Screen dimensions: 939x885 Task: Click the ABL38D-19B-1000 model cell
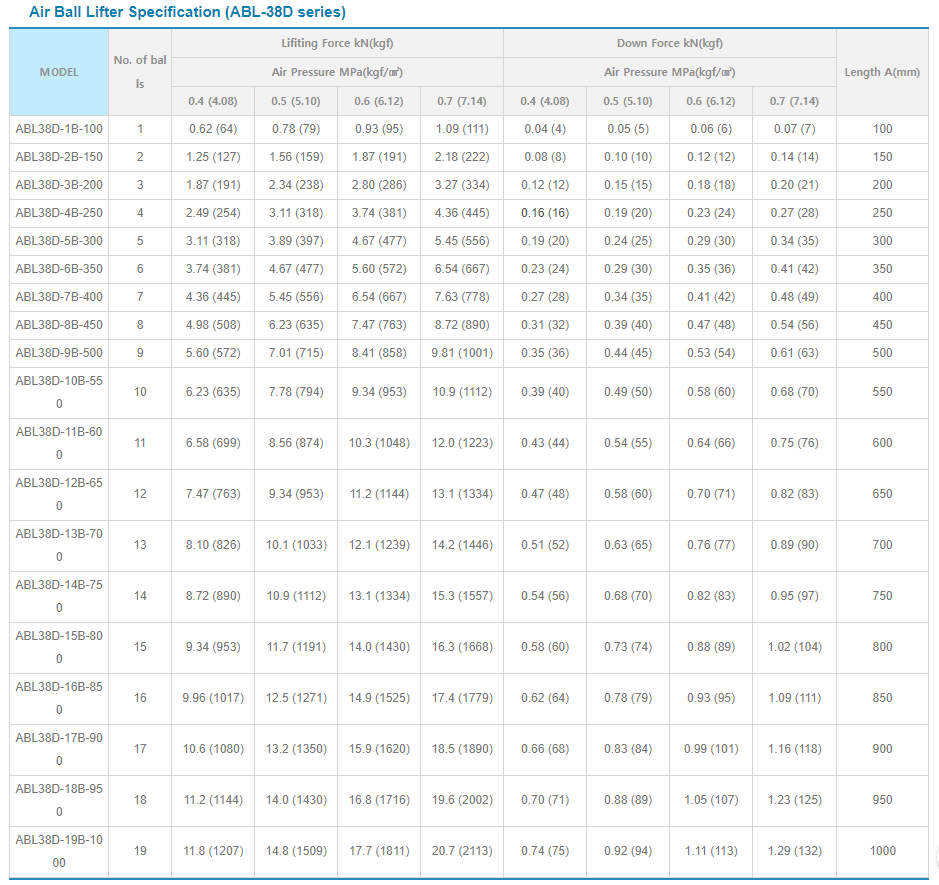point(59,851)
